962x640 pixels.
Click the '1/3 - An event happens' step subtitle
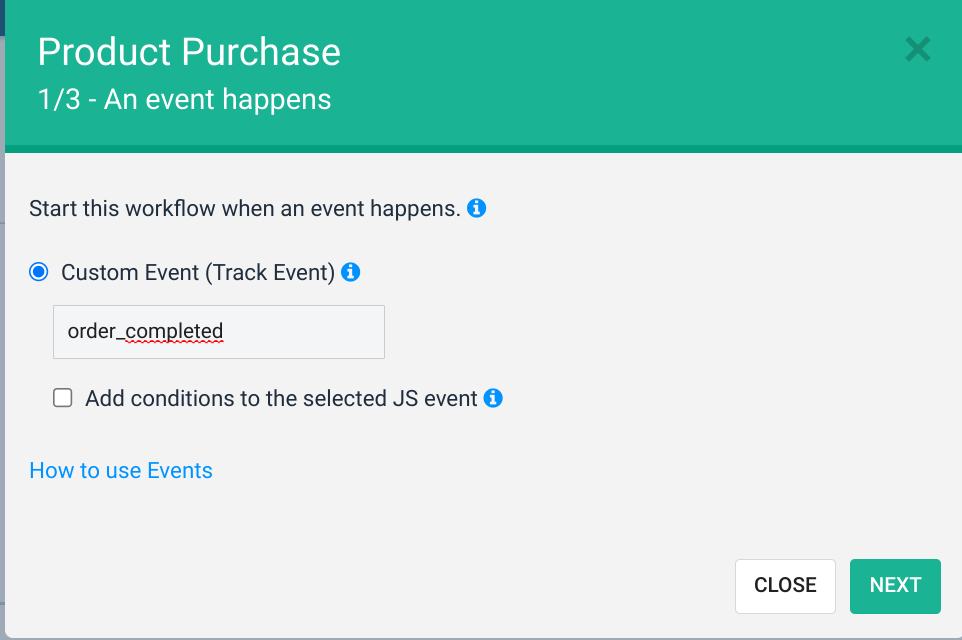pyautogui.click(x=184, y=100)
